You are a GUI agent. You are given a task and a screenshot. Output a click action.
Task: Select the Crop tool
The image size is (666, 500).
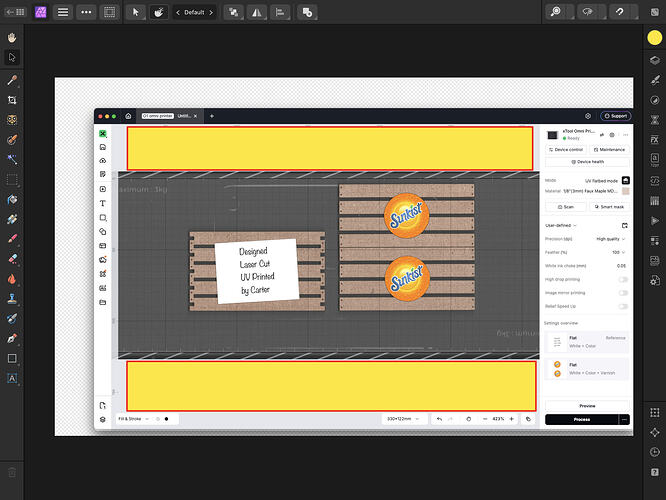[x=12, y=100]
